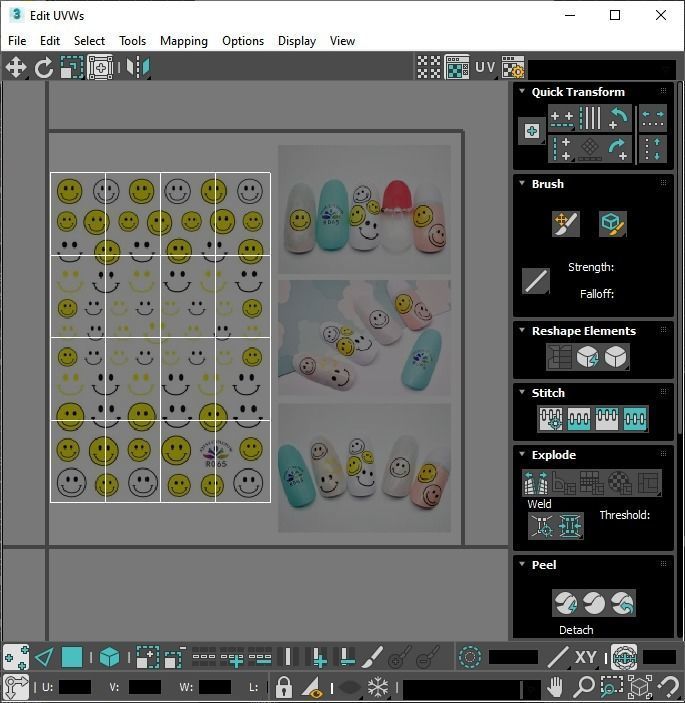Select the Scale selected subobjects tool

tap(72, 68)
